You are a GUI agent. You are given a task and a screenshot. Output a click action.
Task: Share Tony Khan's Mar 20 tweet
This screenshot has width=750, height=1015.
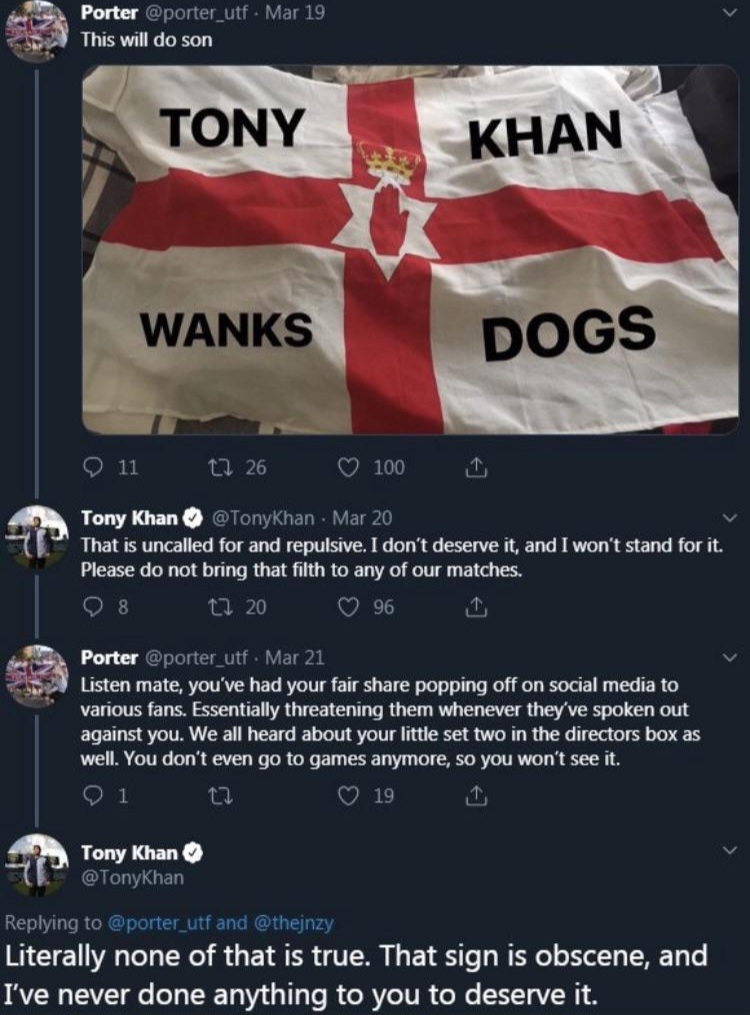[x=475, y=607]
